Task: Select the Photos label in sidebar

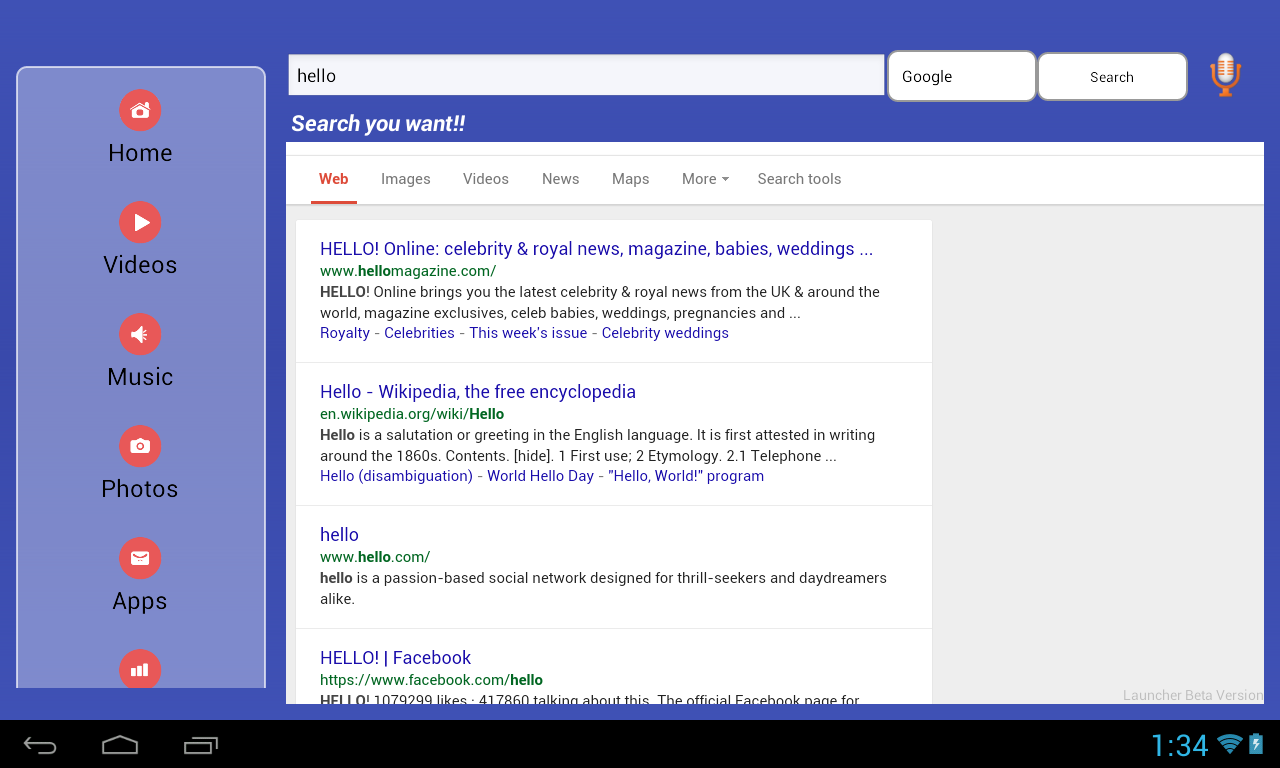Action: coord(140,489)
